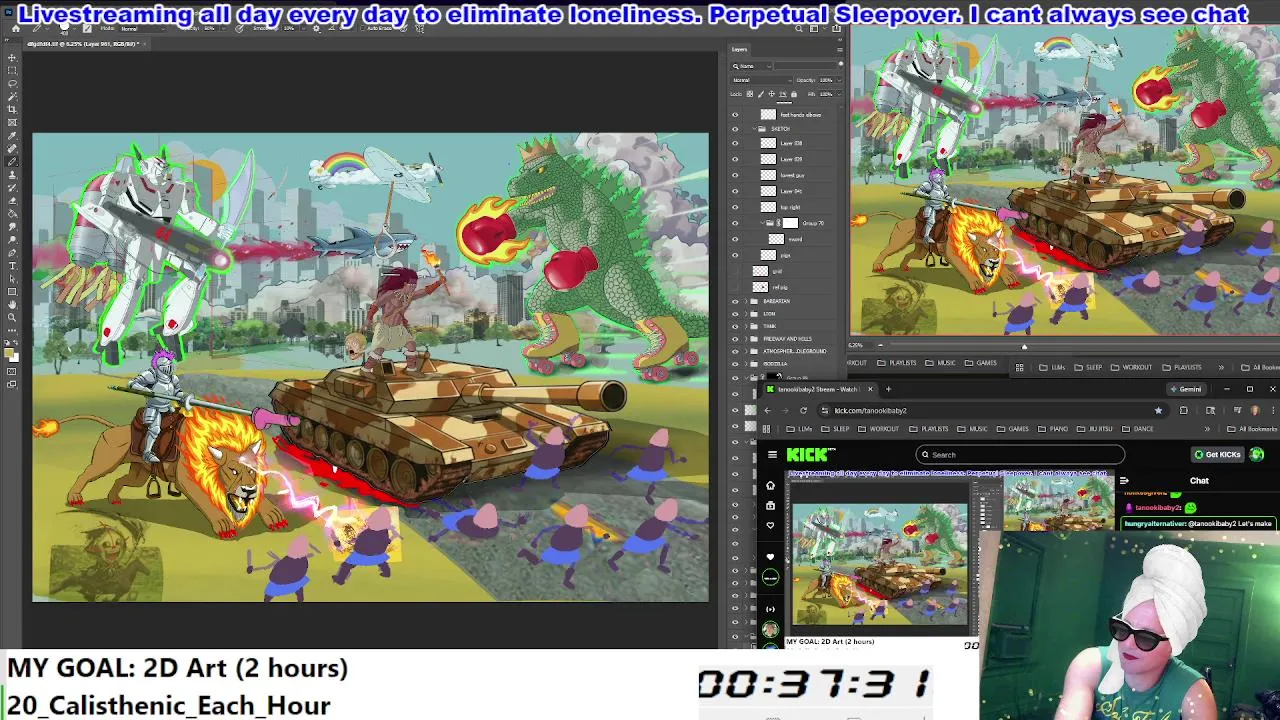Open the Layers panel menu icon
The width and height of the screenshot is (1280, 720).
point(840,50)
